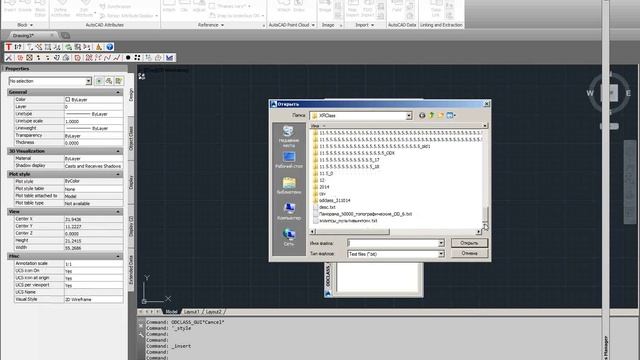
Task: Click the Color ByLayer swatch value
Action: click(x=93, y=100)
